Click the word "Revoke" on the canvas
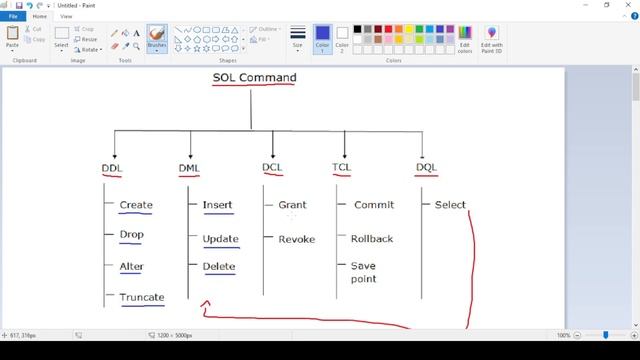Image resolution: width=640 pixels, height=360 pixels. (x=296, y=239)
